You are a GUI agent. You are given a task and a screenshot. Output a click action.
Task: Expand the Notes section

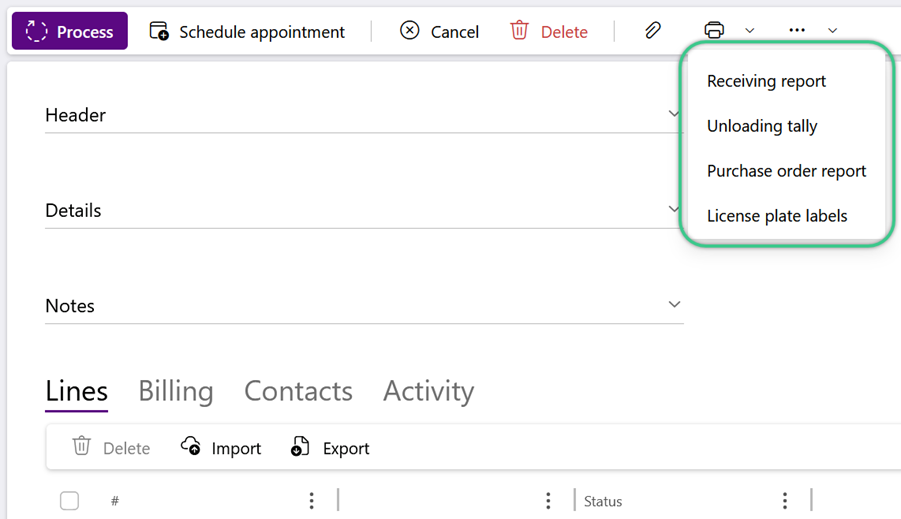click(364, 305)
